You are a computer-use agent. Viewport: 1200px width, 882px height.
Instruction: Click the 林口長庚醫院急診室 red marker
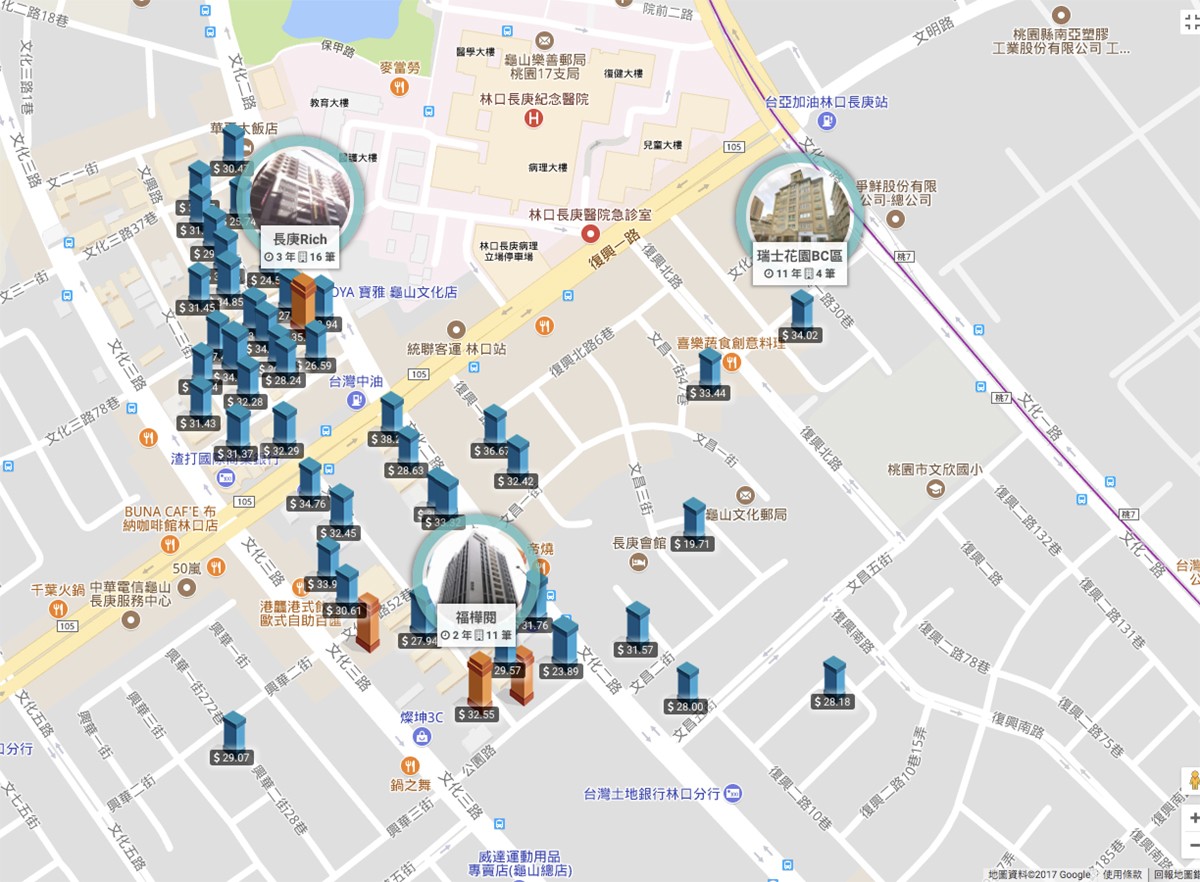pos(590,236)
